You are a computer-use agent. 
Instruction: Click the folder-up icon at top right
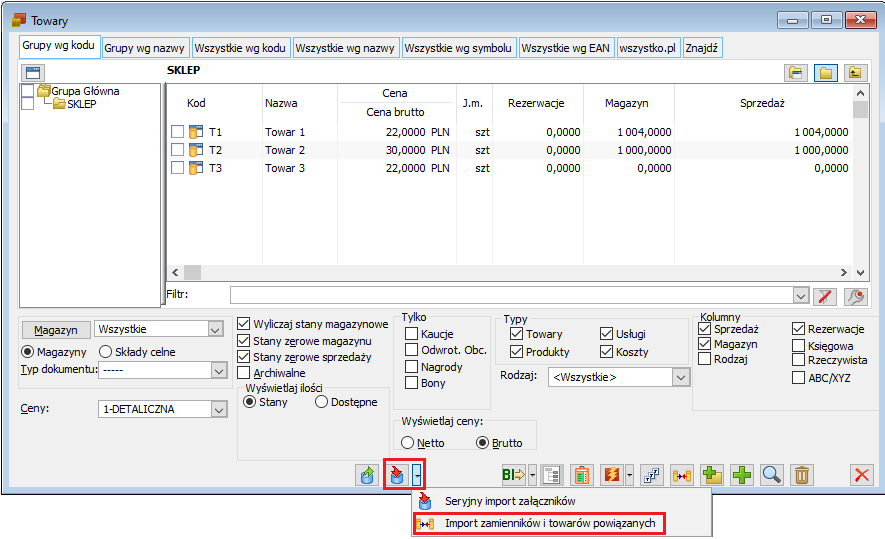856,72
